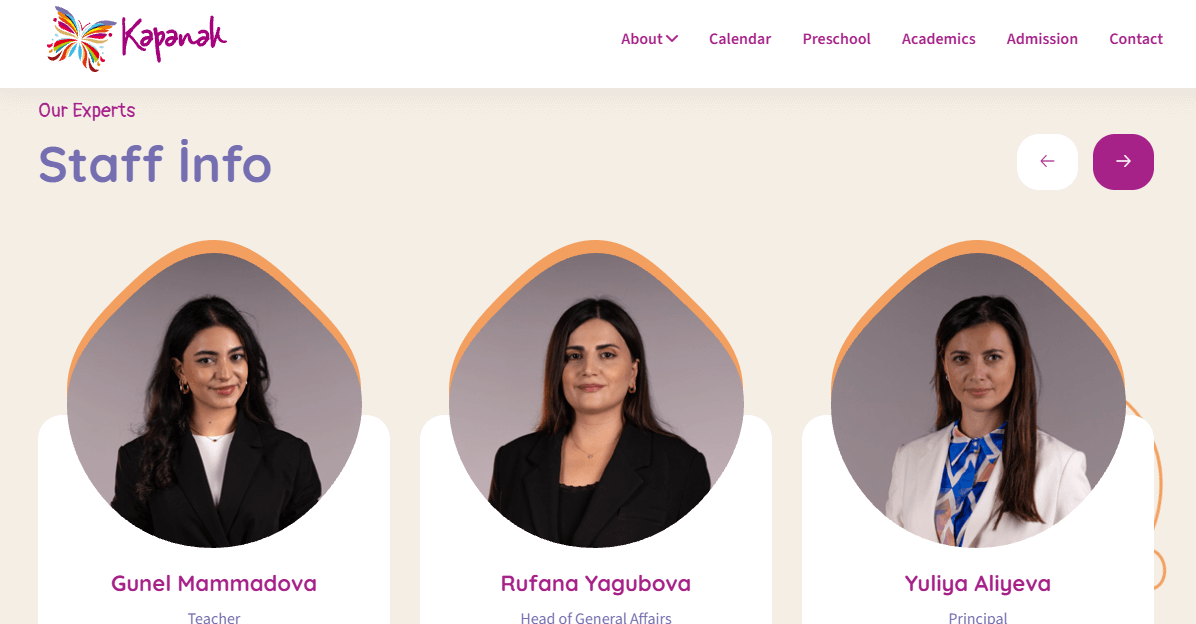This screenshot has width=1196, height=624.
Task: Click the Our Experts label
Action: click(87, 111)
